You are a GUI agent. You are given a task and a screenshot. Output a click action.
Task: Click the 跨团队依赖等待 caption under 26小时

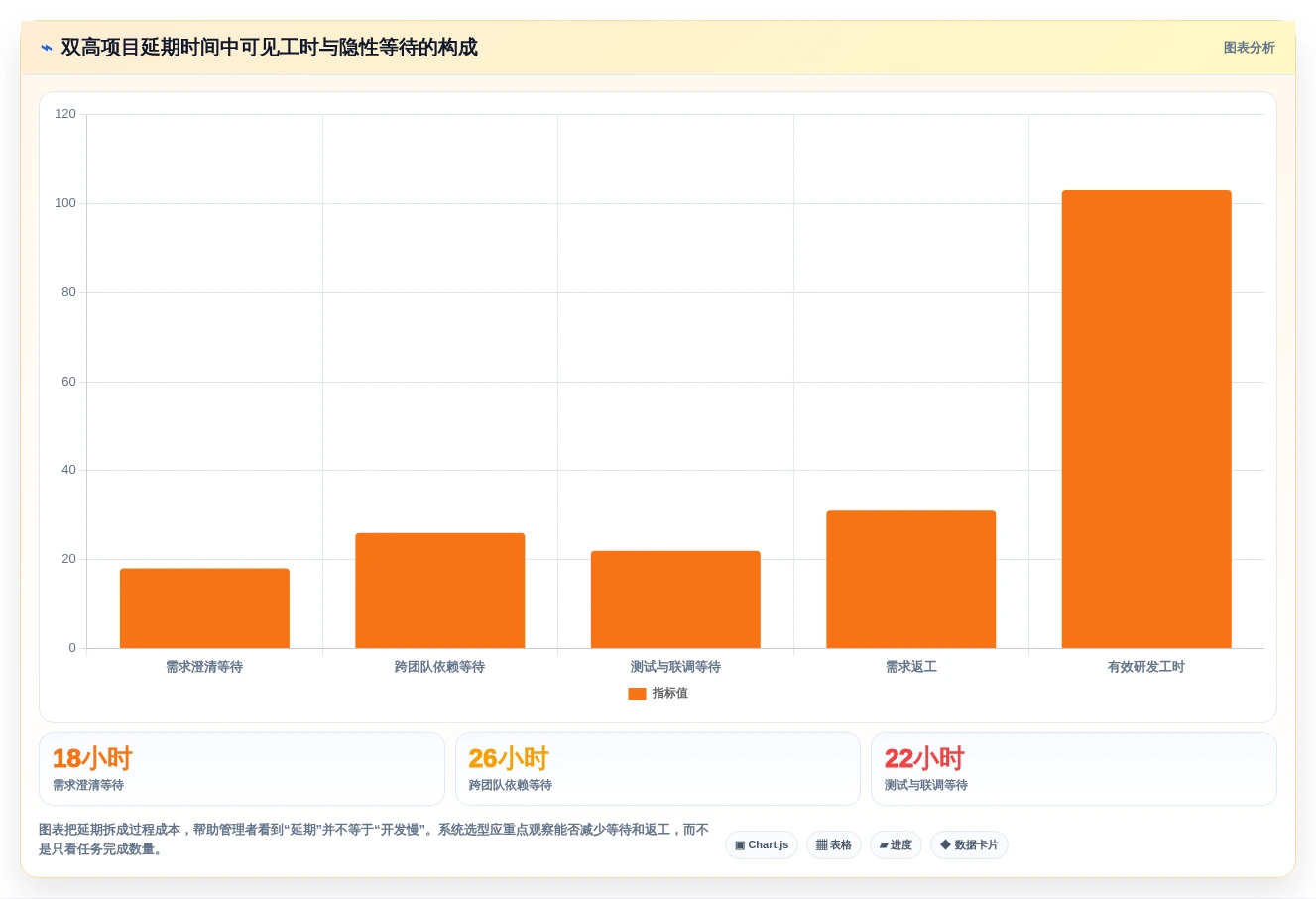click(511, 785)
